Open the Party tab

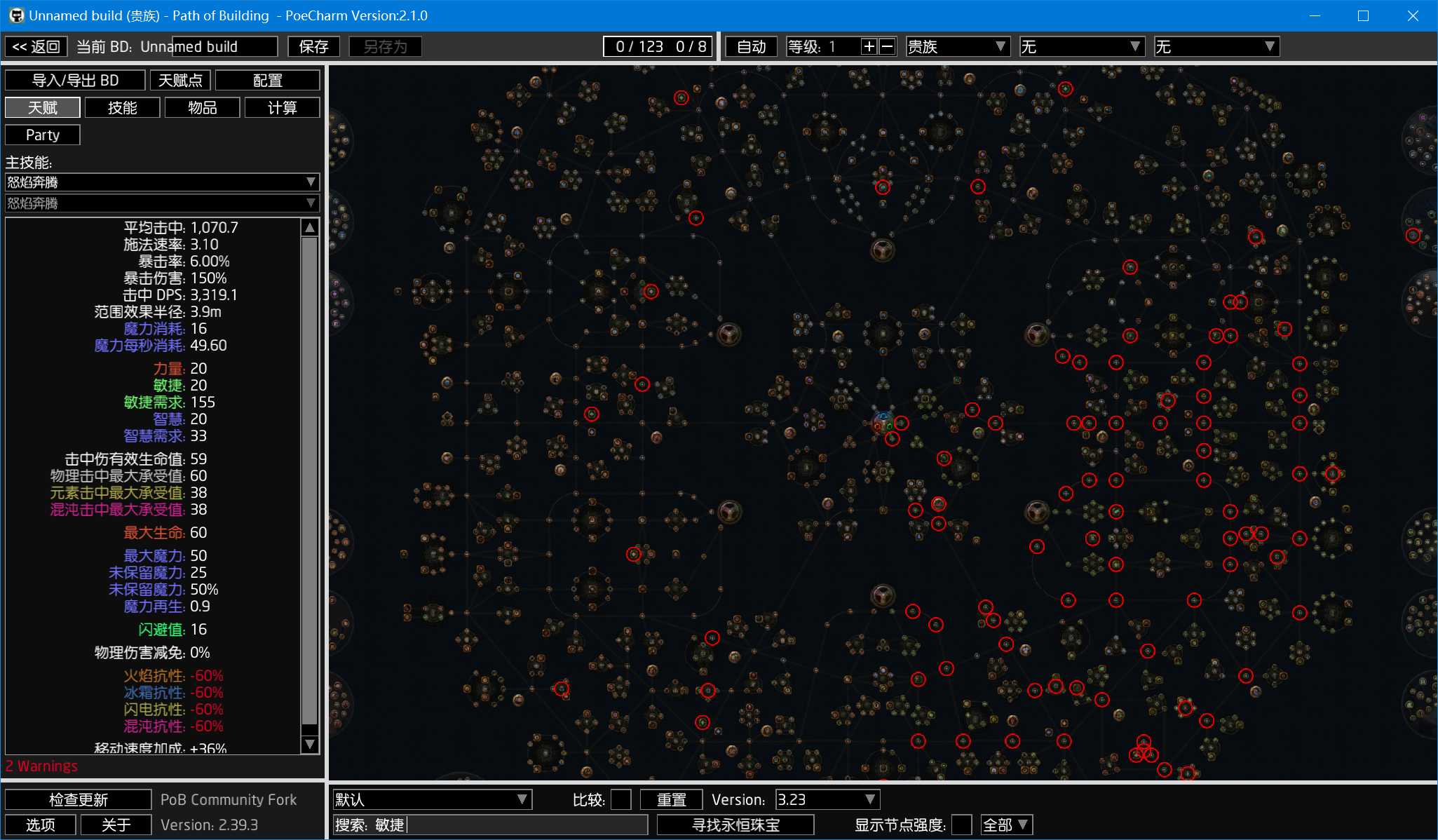(x=43, y=135)
